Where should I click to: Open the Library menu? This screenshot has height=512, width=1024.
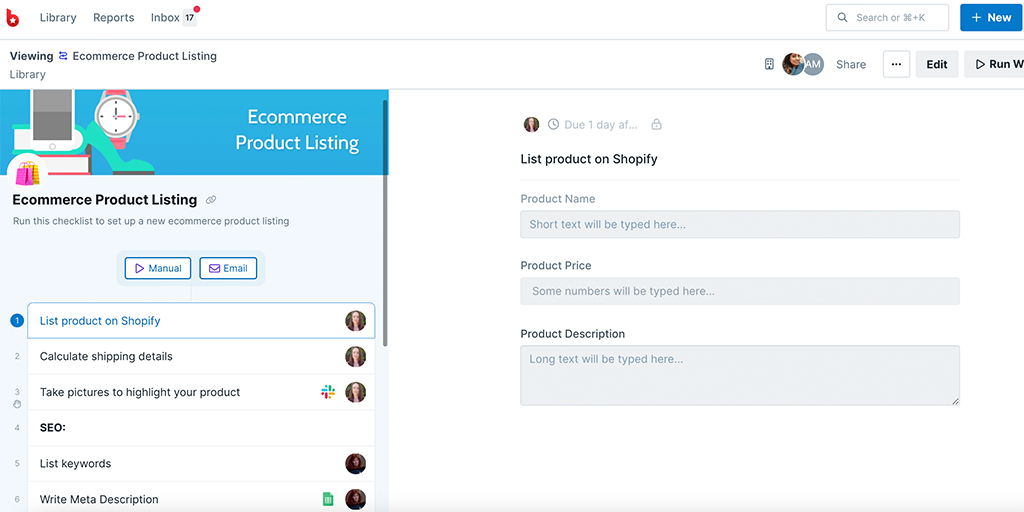tap(58, 18)
